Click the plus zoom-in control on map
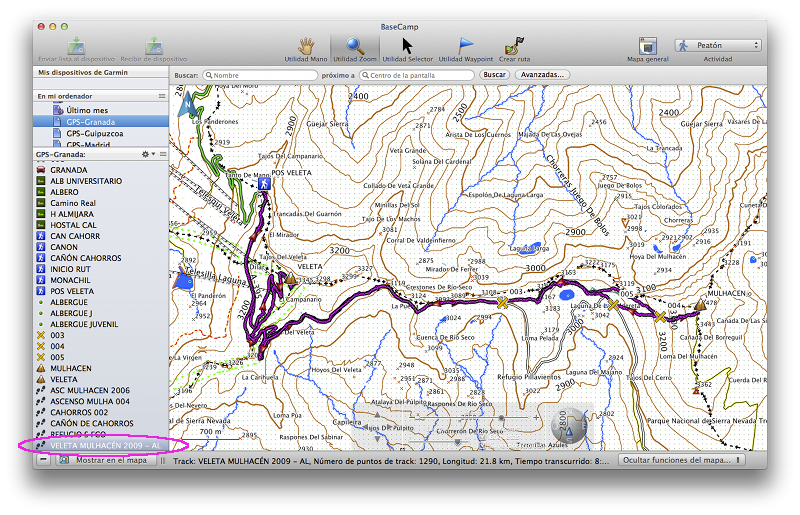 click(x=536, y=418)
